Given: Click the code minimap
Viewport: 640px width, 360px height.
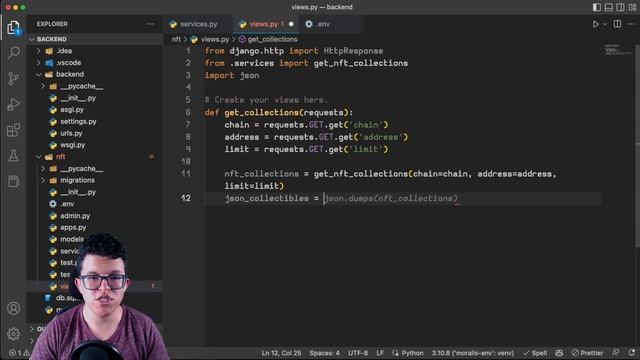Looking at the screenshot, I should [618, 50].
